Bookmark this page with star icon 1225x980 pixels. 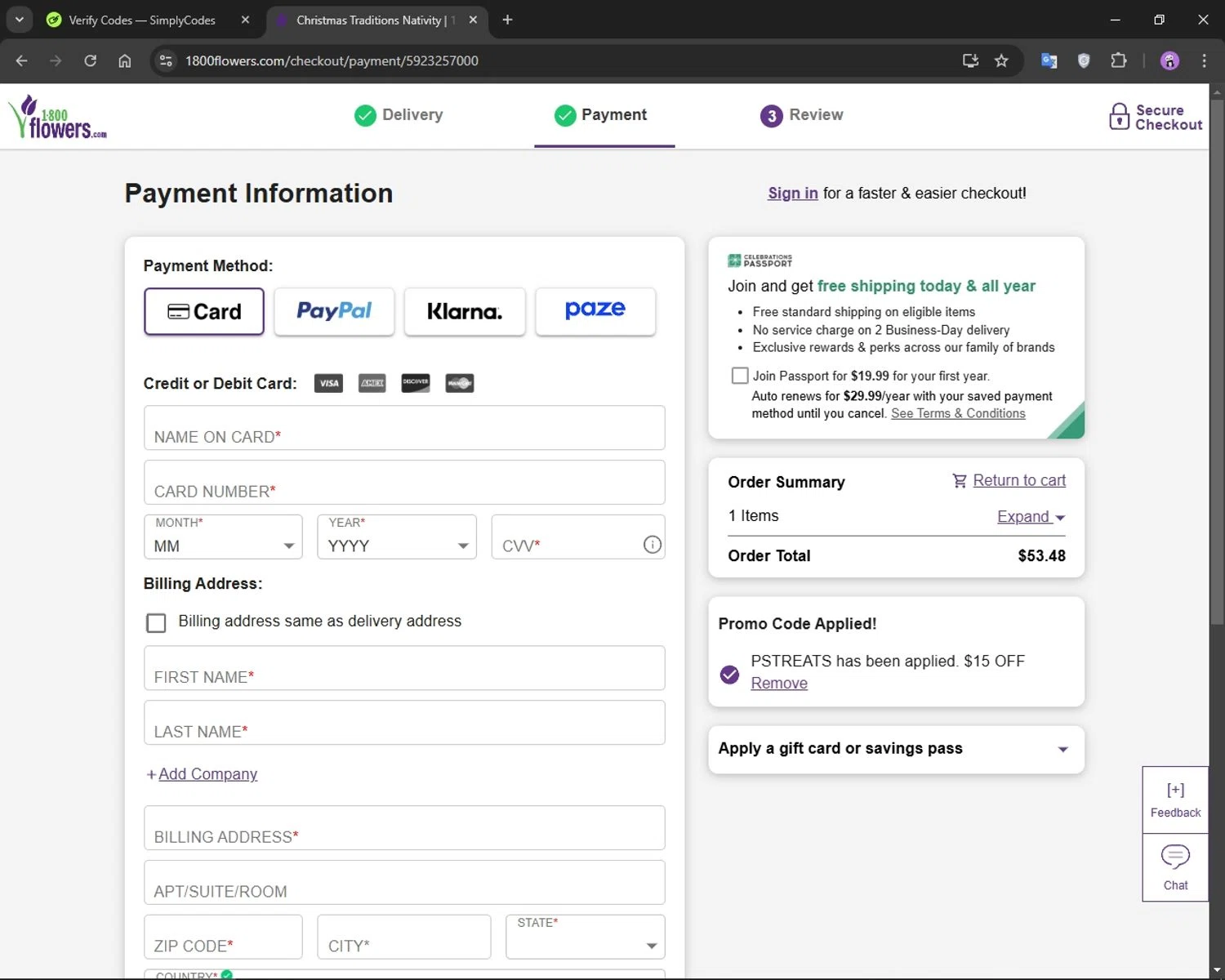pyautogui.click(x=1001, y=60)
